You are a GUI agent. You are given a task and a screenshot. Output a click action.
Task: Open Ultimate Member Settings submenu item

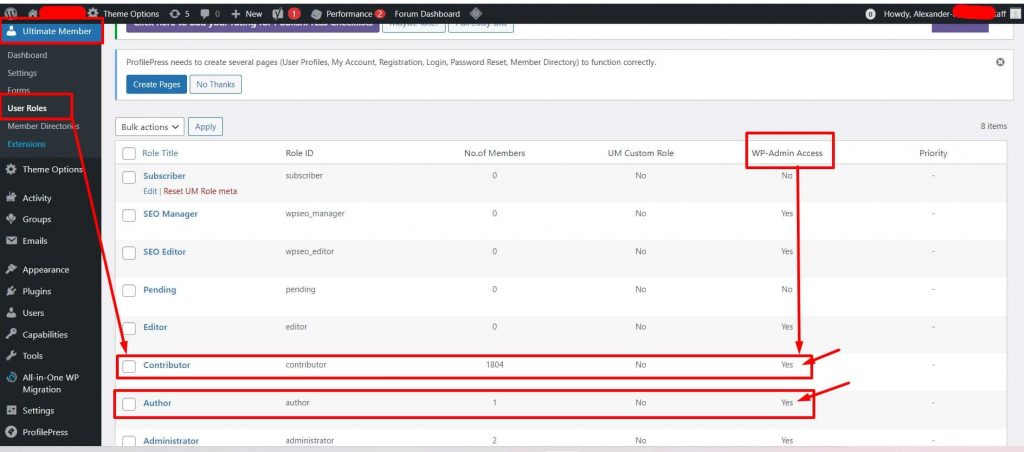(x=22, y=73)
